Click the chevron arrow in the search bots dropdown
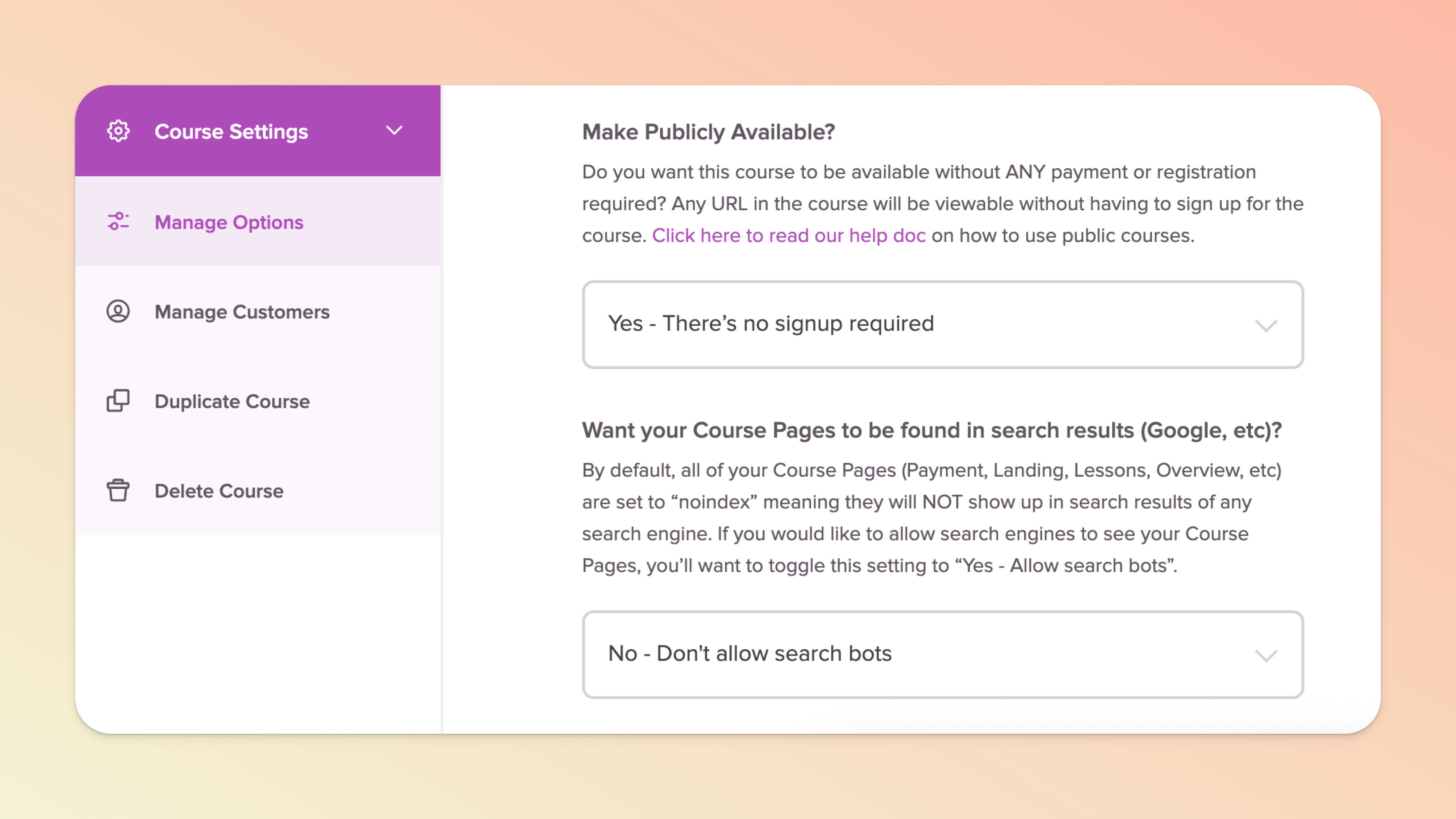Viewport: 1456px width, 819px height. pyautogui.click(x=1266, y=656)
